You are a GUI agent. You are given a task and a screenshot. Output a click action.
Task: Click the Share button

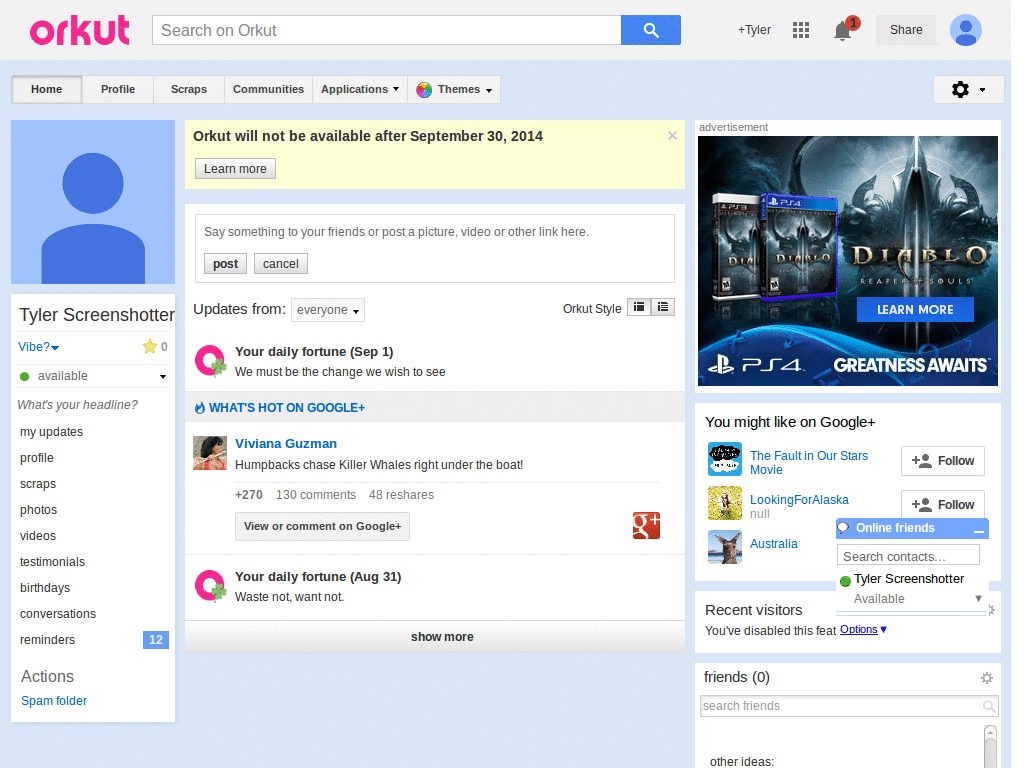[x=906, y=30]
